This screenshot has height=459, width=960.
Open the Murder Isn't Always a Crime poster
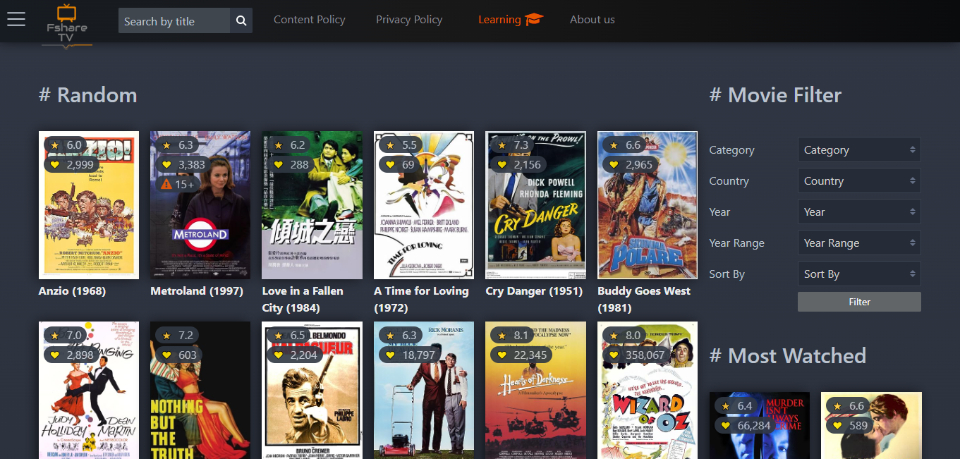[759, 425]
